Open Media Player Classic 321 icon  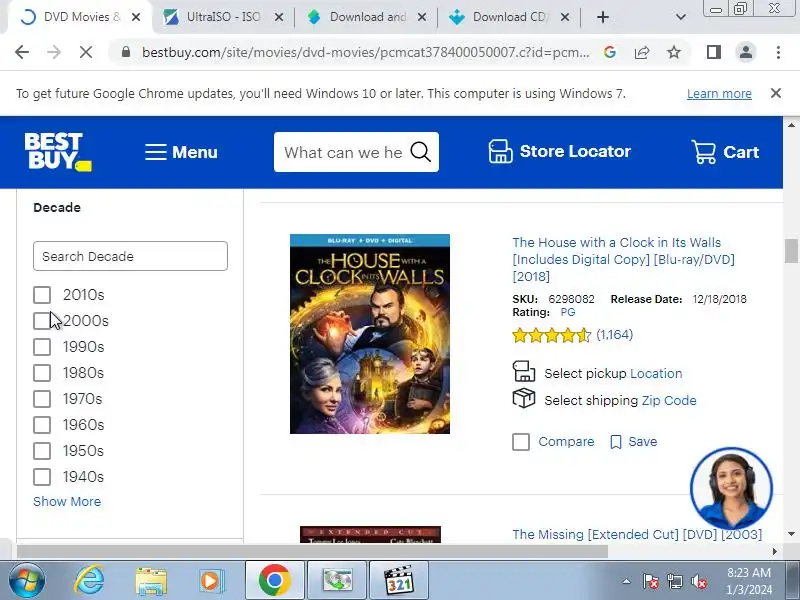coord(399,581)
